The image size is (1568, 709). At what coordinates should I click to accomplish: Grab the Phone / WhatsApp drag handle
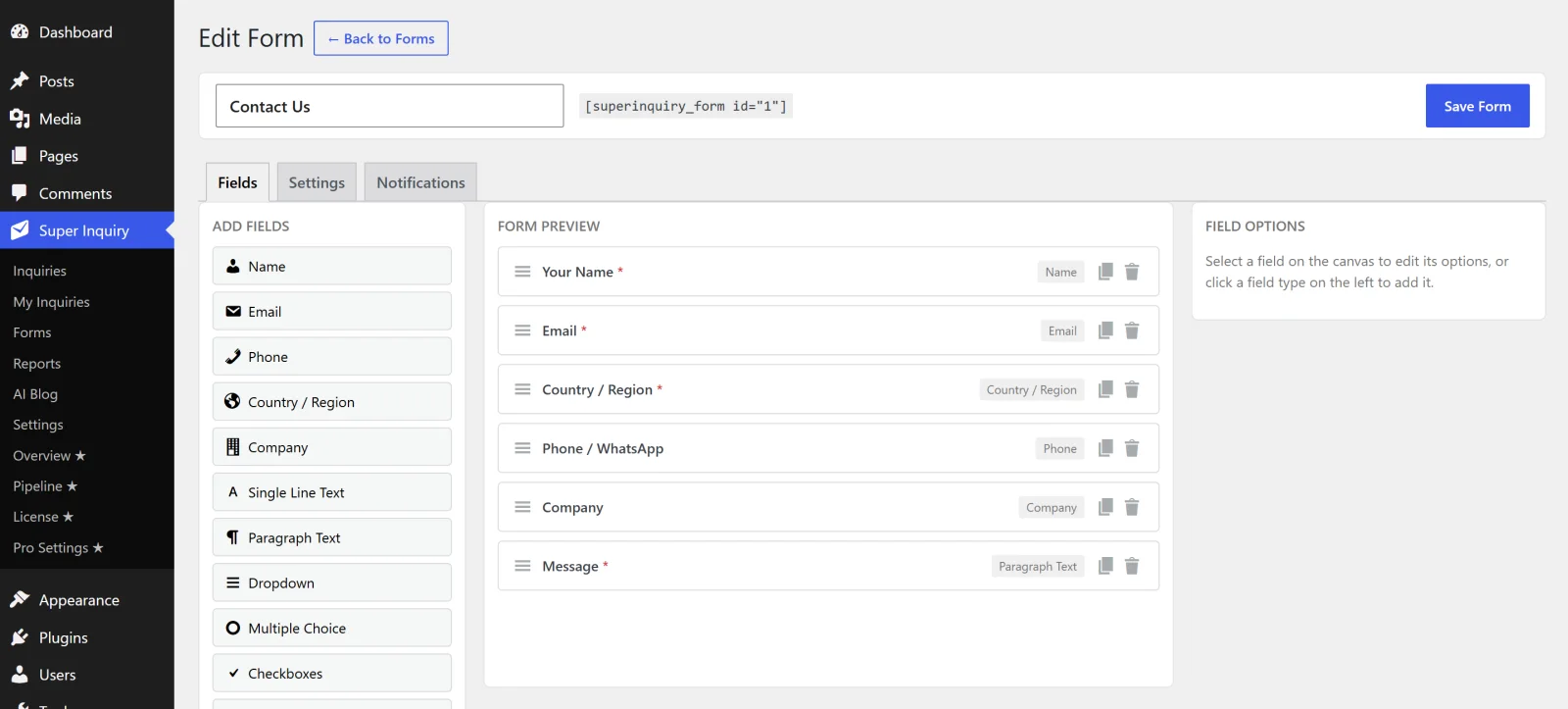[x=522, y=448]
